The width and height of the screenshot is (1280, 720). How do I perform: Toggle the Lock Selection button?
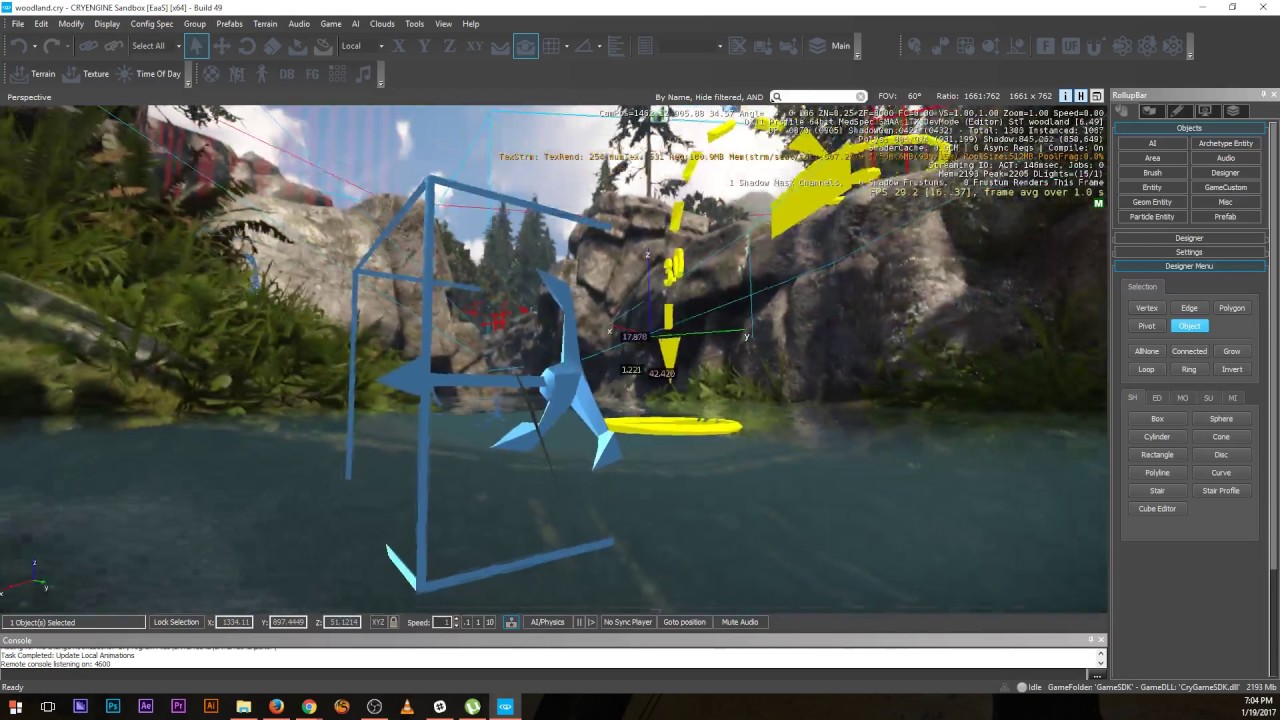pyautogui.click(x=176, y=622)
